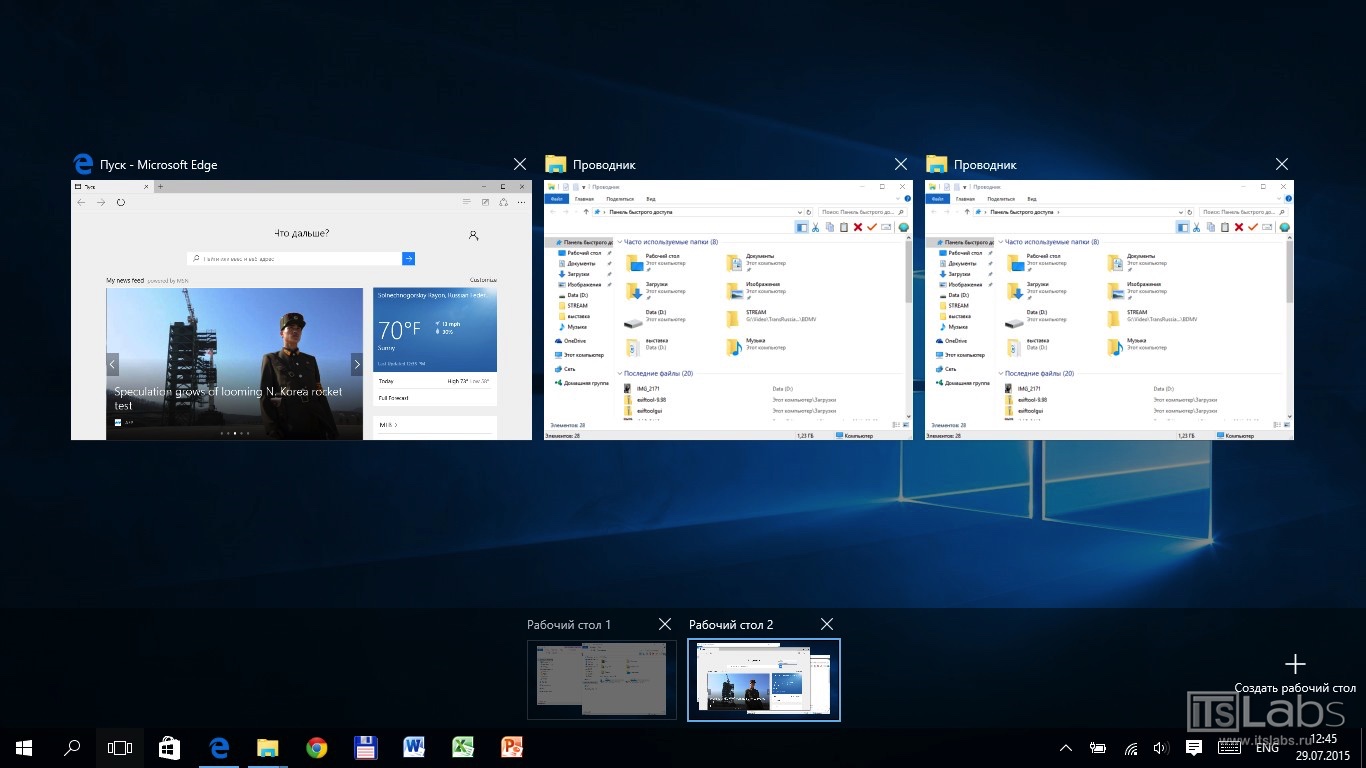
Task: Close the Проводник preview adjacent to the Edge window
Action: point(901,164)
